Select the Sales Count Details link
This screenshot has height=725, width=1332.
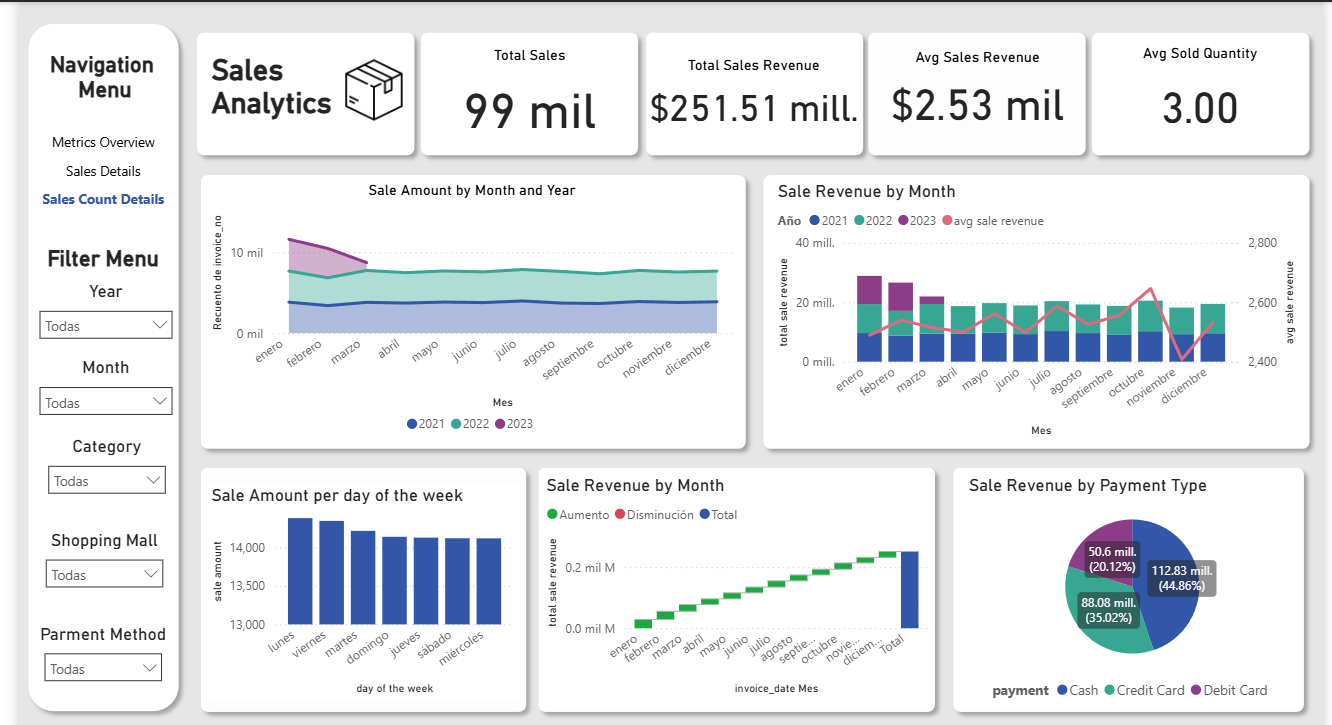click(x=103, y=199)
